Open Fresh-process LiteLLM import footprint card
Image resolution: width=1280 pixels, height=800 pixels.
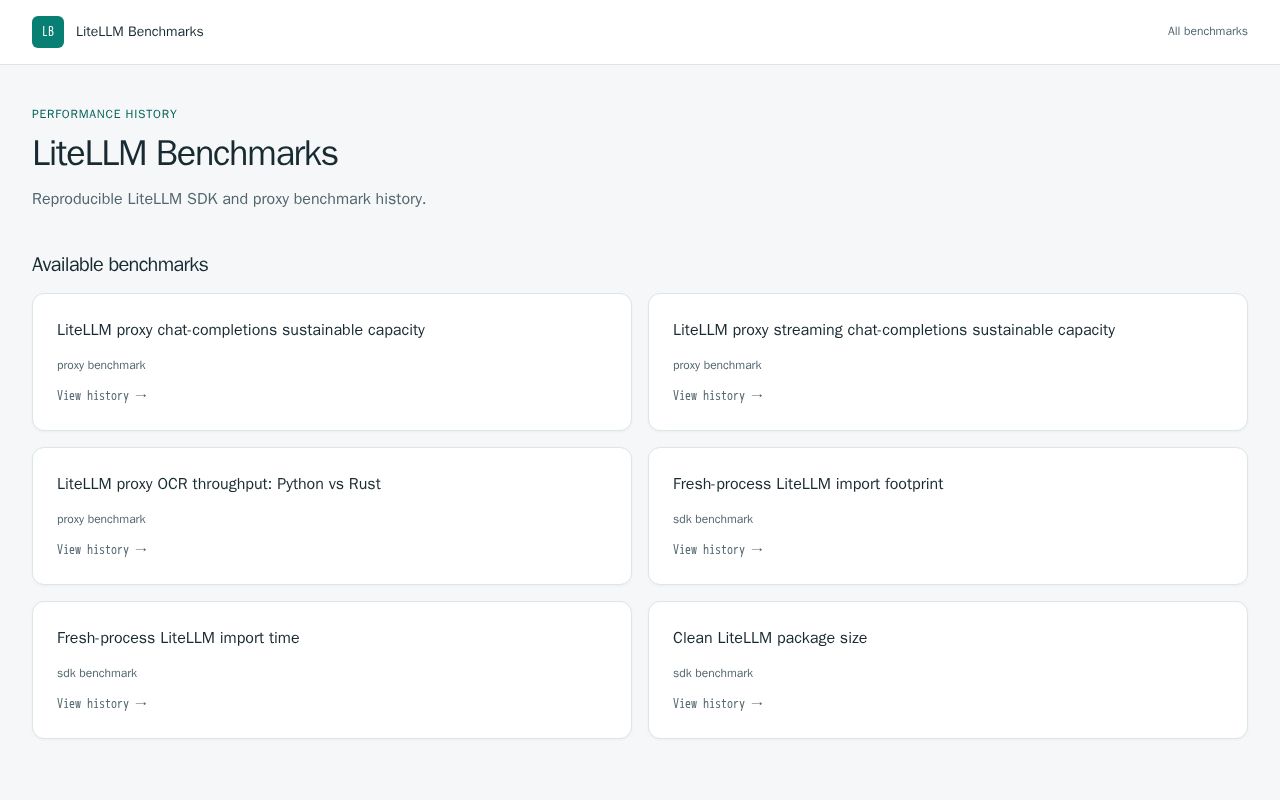tap(948, 516)
